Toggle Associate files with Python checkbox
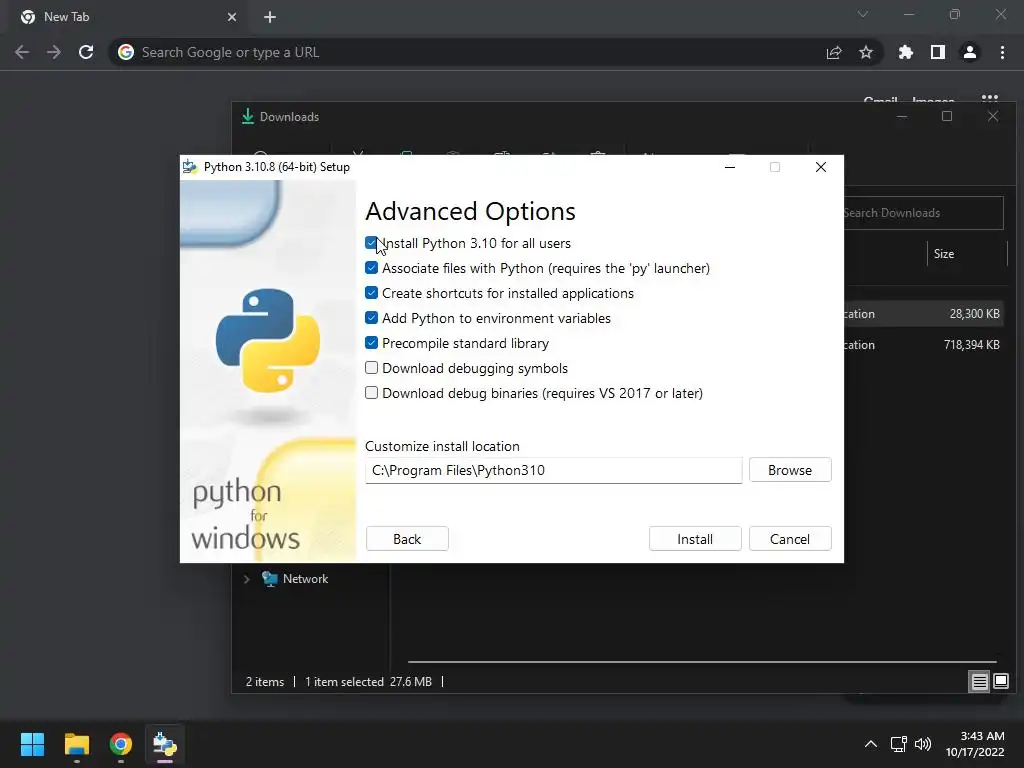This screenshot has width=1024, height=768. (371, 268)
